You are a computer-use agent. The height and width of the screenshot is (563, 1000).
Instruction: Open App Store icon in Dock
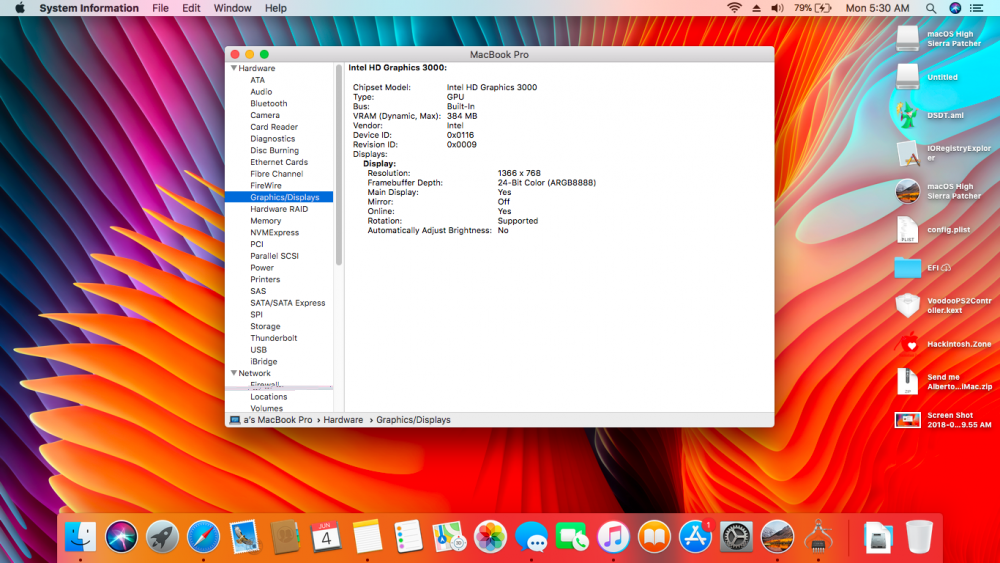click(695, 536)
